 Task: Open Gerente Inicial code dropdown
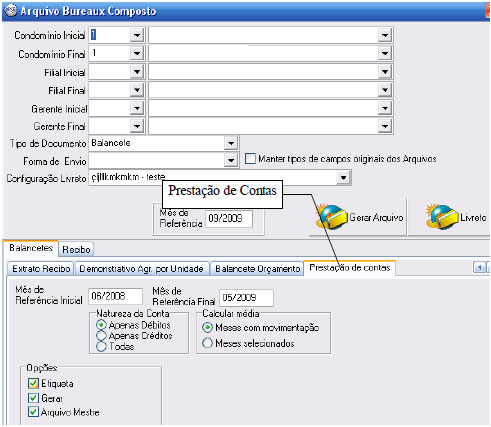(x=137, y=108)
